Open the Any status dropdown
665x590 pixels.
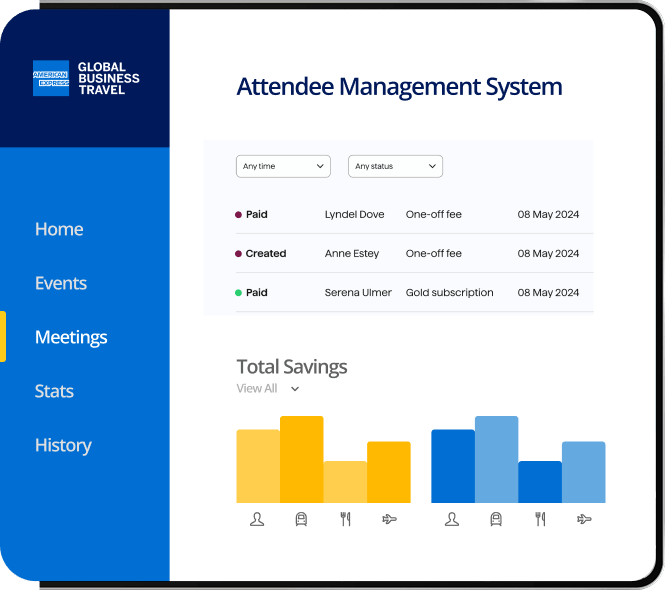tap(395, 166)
